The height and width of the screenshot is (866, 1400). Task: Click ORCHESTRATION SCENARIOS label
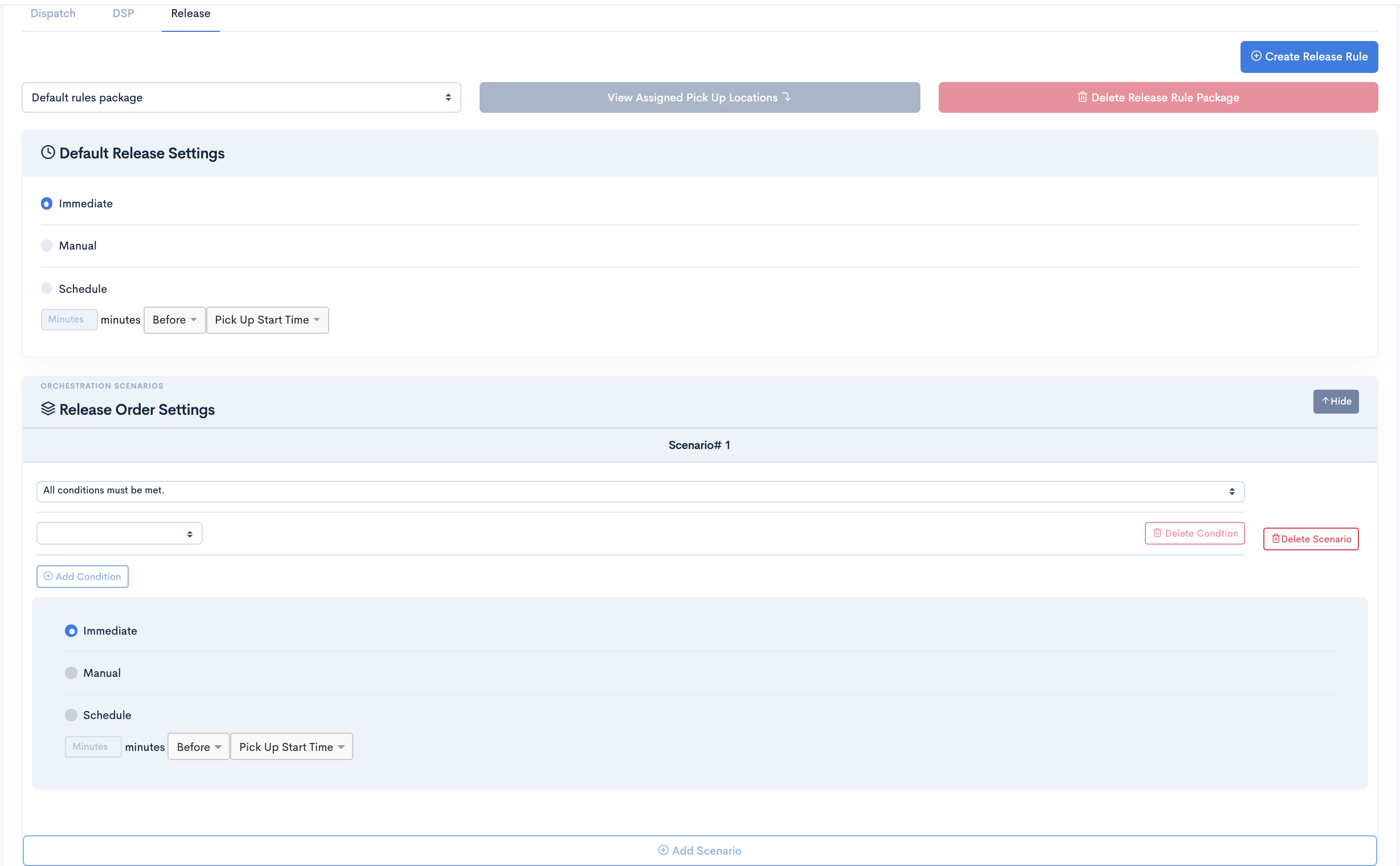tap(102, 386)
